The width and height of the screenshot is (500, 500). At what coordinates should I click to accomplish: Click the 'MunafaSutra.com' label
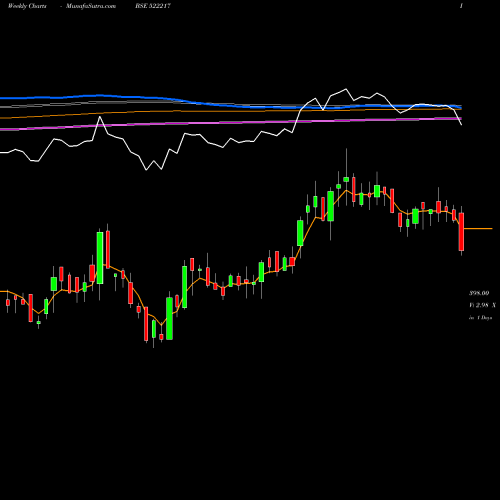click(91, 6)
